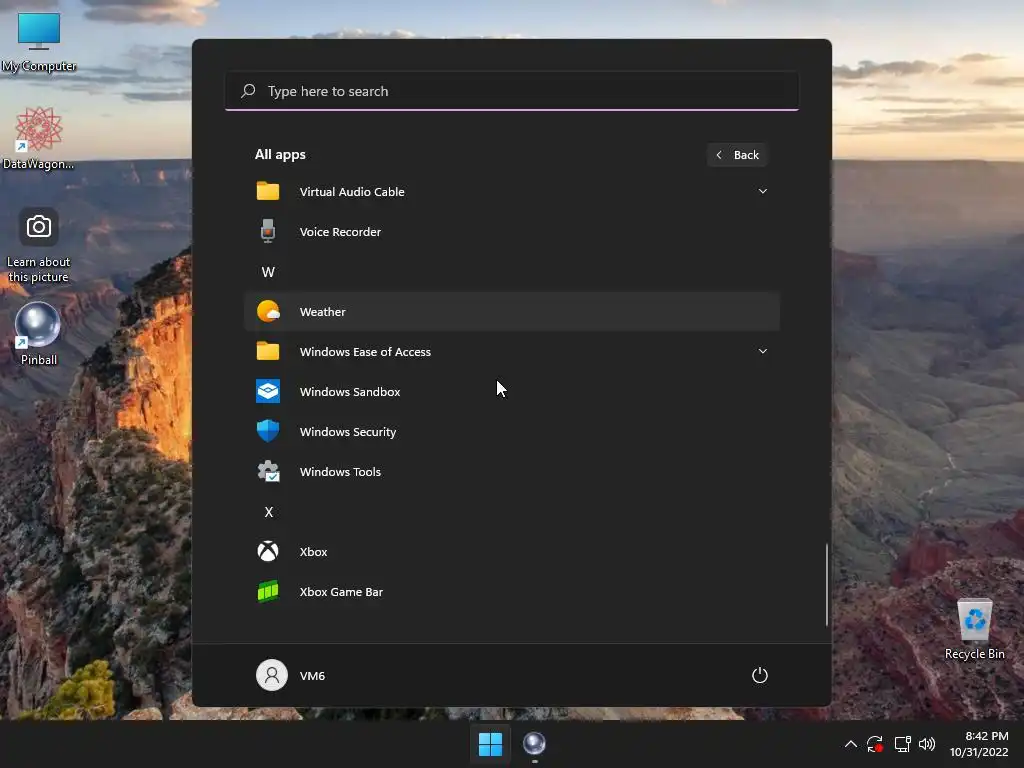Expand Windows Ease of Access chevron
Screen dimensions: 1024x768
click(x=762, y=351)
